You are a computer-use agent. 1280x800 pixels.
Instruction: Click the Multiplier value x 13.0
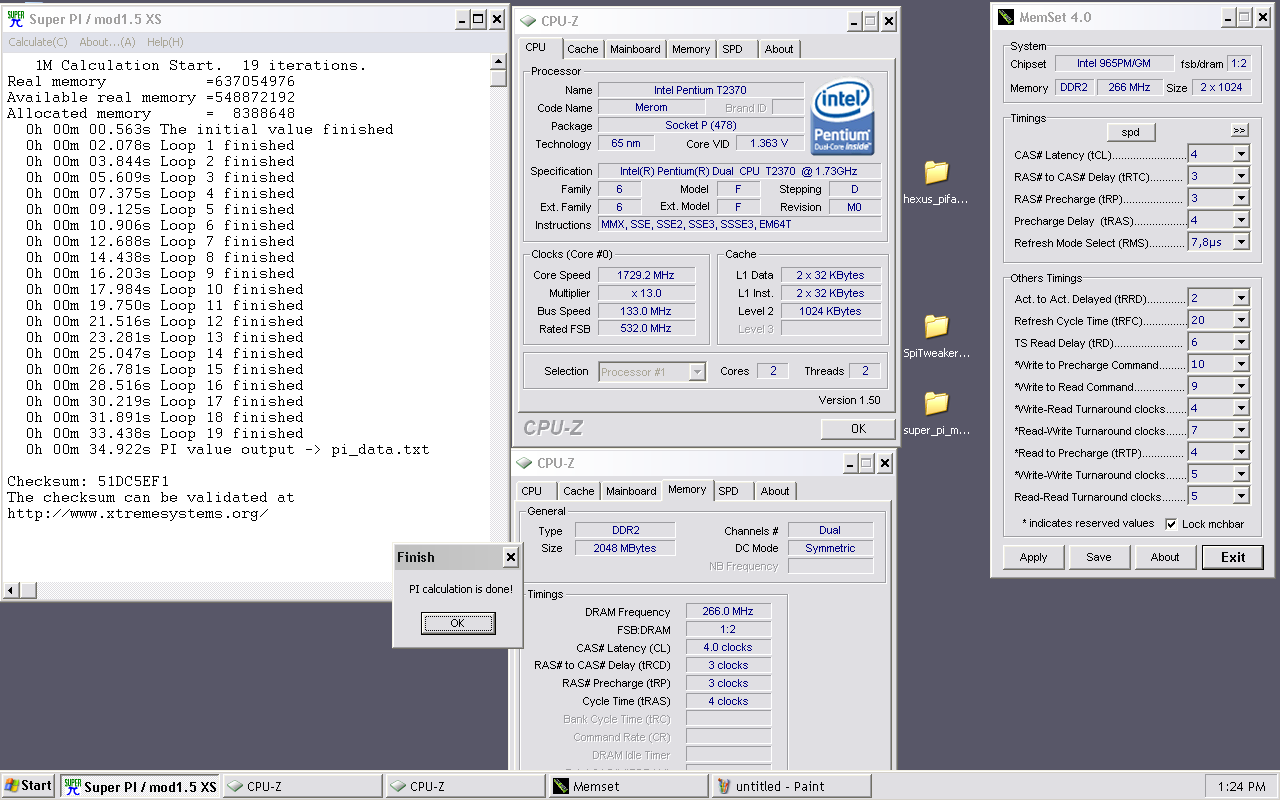point(645,293)
